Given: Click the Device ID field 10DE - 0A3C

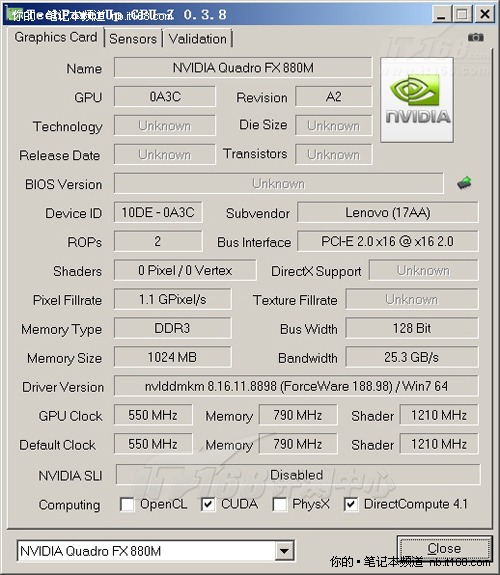Looking at the screenshot, I should pyautogui.click(x=158, y=212).
